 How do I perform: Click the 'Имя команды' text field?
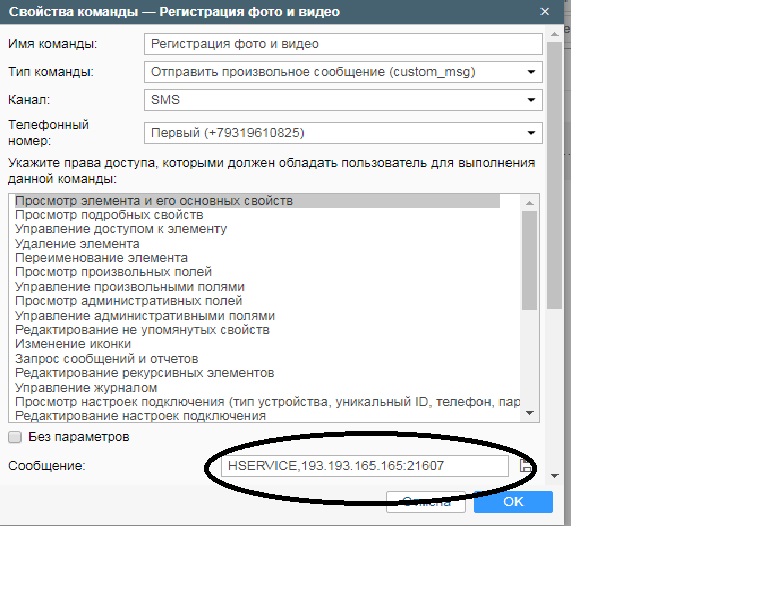(x=343, y=44)
